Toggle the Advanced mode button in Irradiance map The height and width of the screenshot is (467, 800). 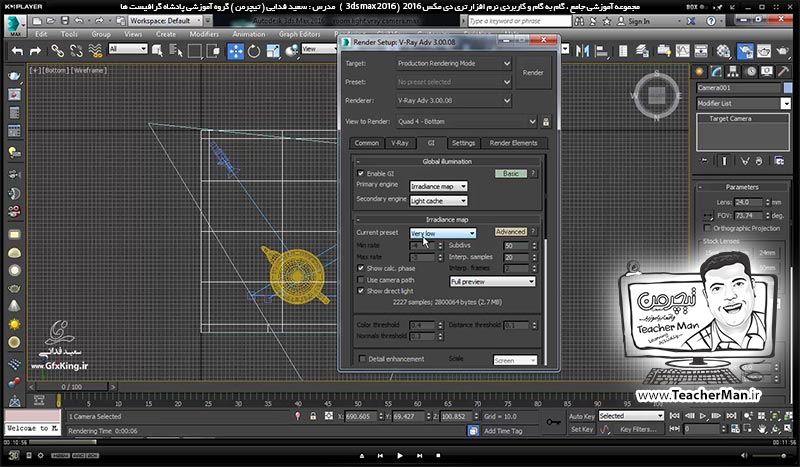point(511,232)
